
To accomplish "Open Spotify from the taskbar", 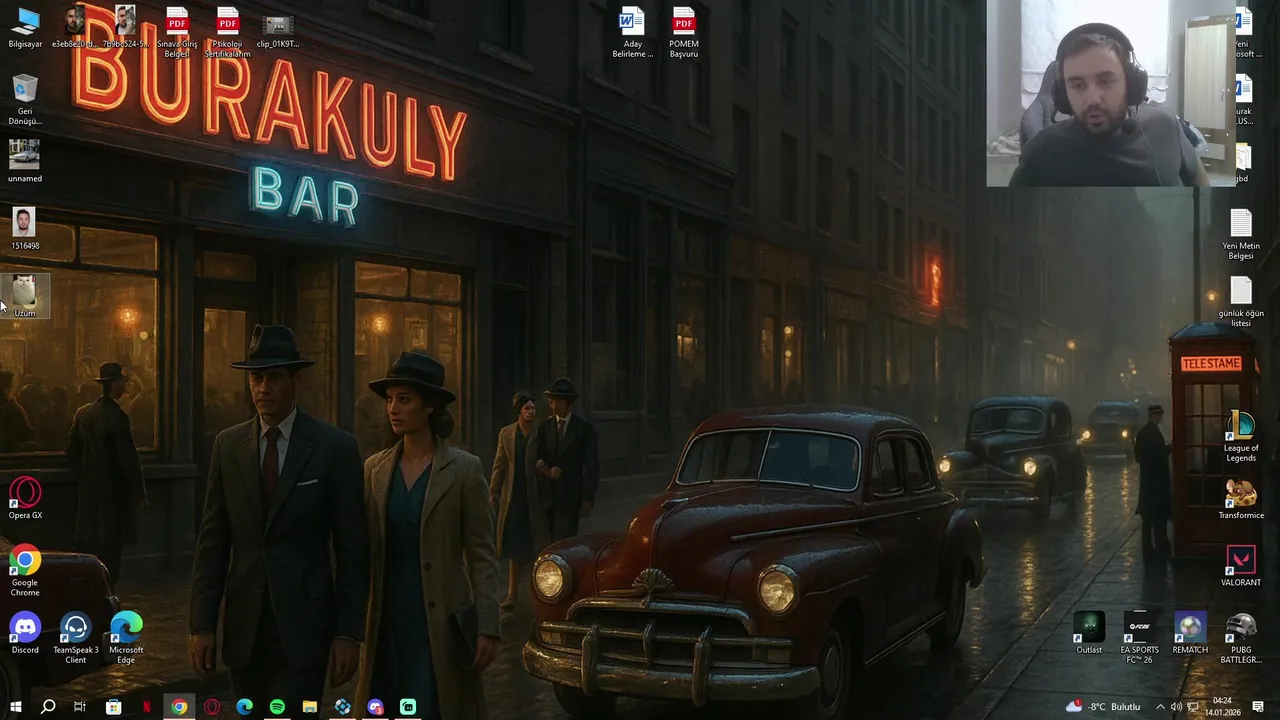I will 277,707.
